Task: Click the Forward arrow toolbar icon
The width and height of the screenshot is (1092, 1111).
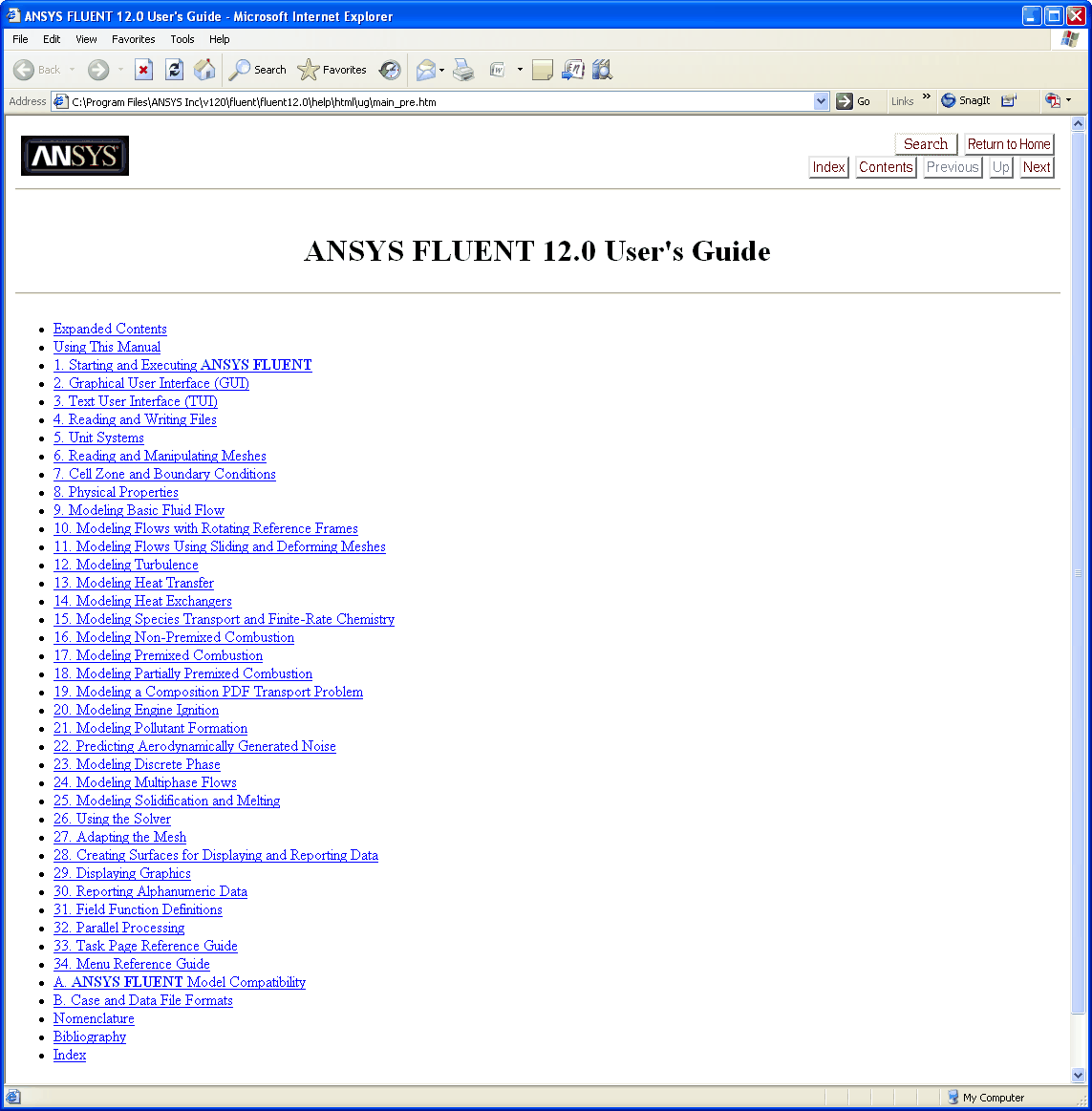Action: [x=98, y=70]
